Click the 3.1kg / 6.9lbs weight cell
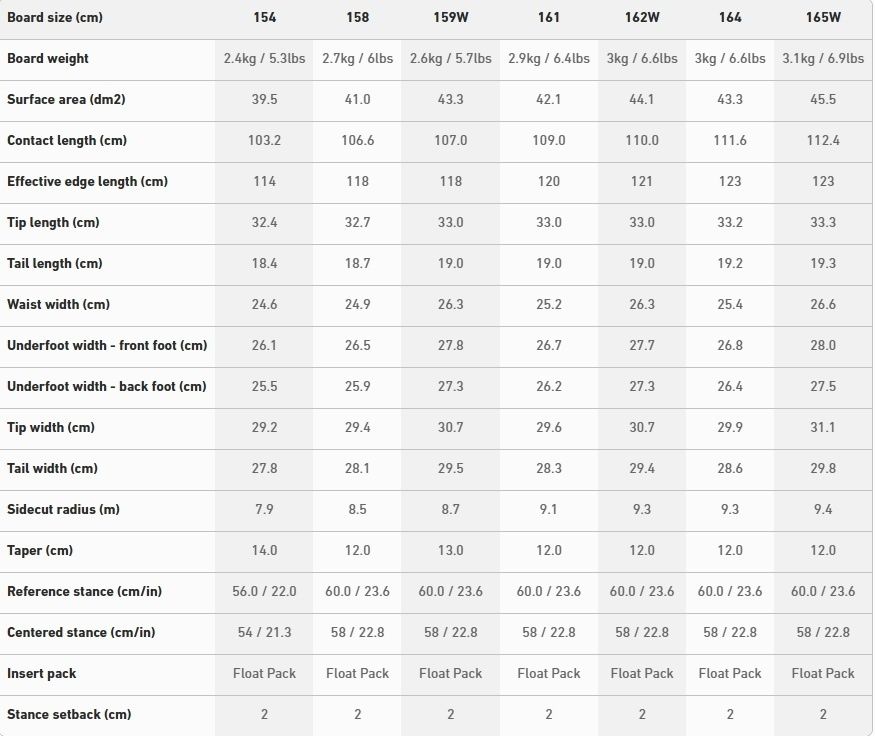This screenshot has width=875, height=736. 823,59
